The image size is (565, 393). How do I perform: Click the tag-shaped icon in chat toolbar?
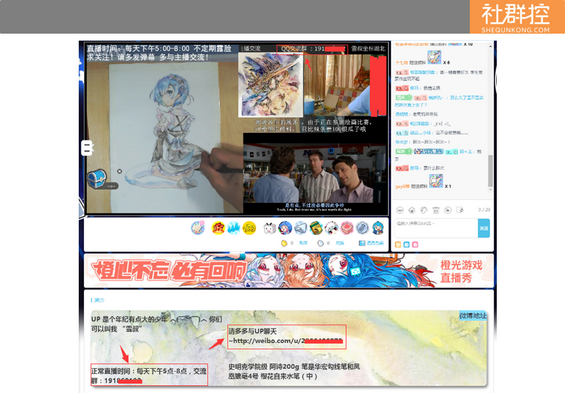tap(424, 210)
